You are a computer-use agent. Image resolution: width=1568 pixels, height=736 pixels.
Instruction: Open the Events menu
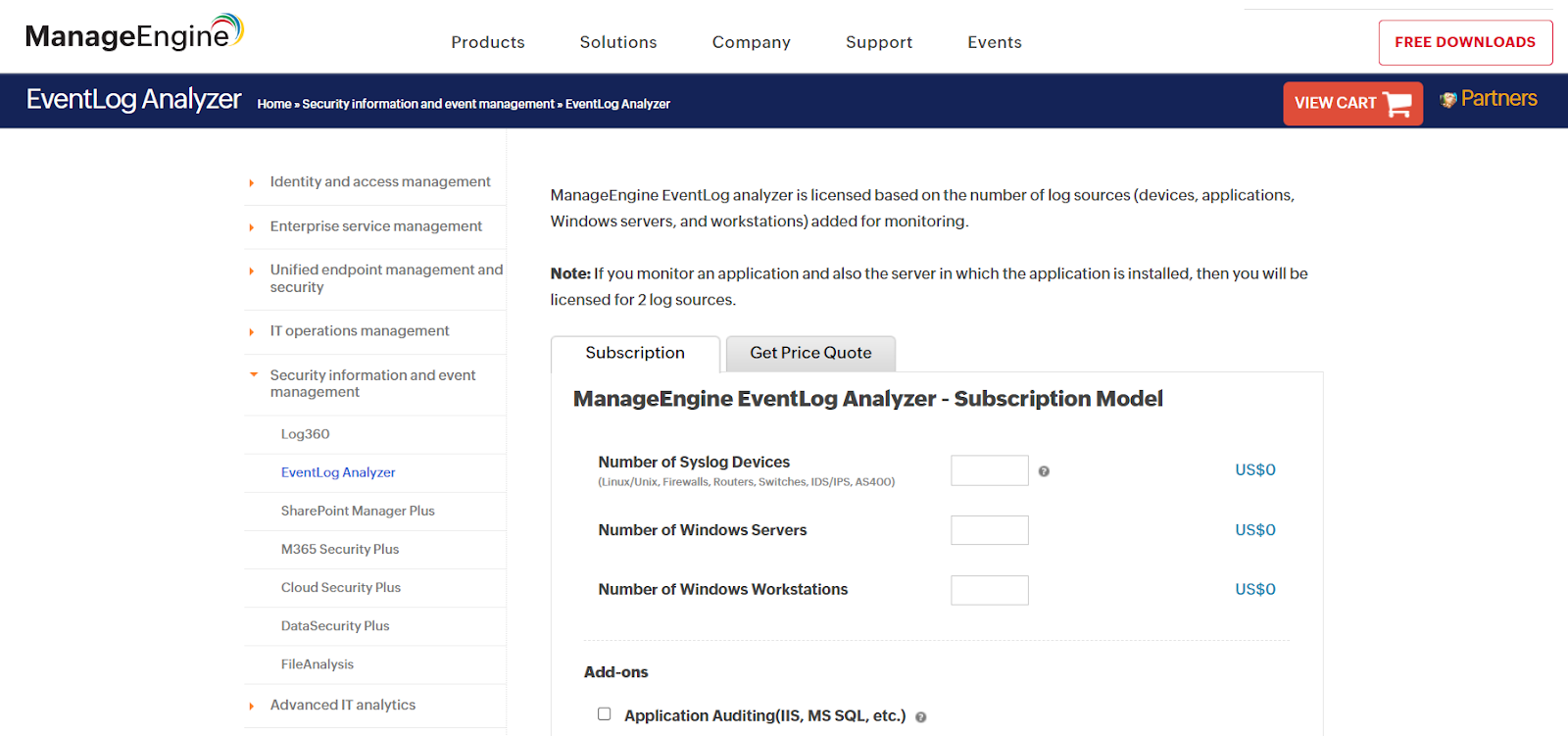coord(995,42)
